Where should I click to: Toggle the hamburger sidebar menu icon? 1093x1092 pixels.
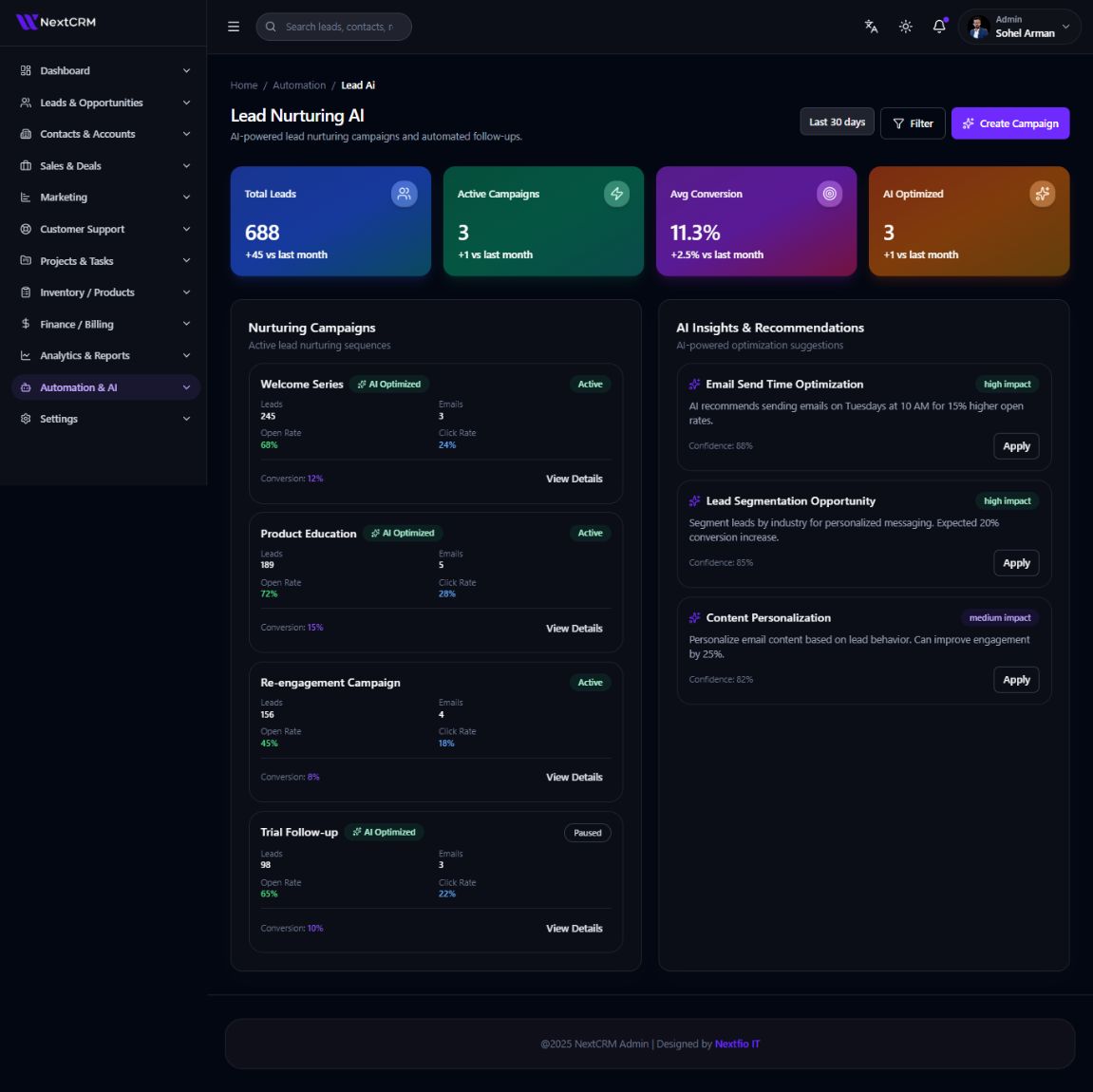pos(234,27)
